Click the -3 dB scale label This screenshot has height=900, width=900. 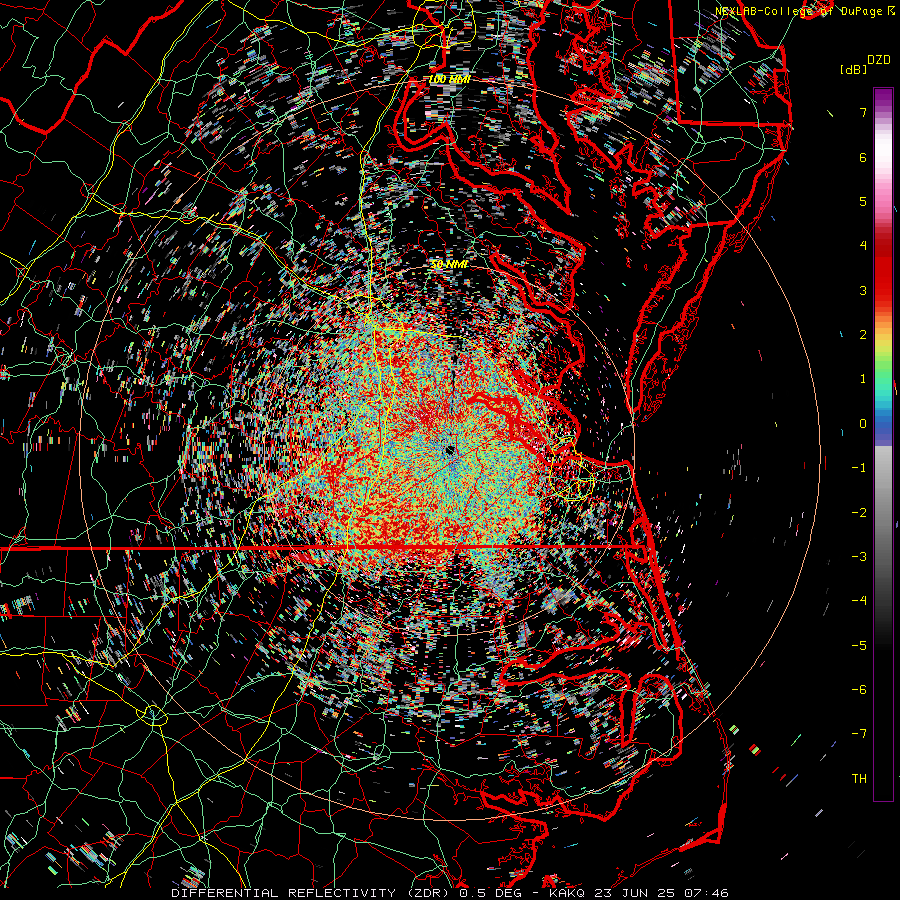(x=859, y=557)
